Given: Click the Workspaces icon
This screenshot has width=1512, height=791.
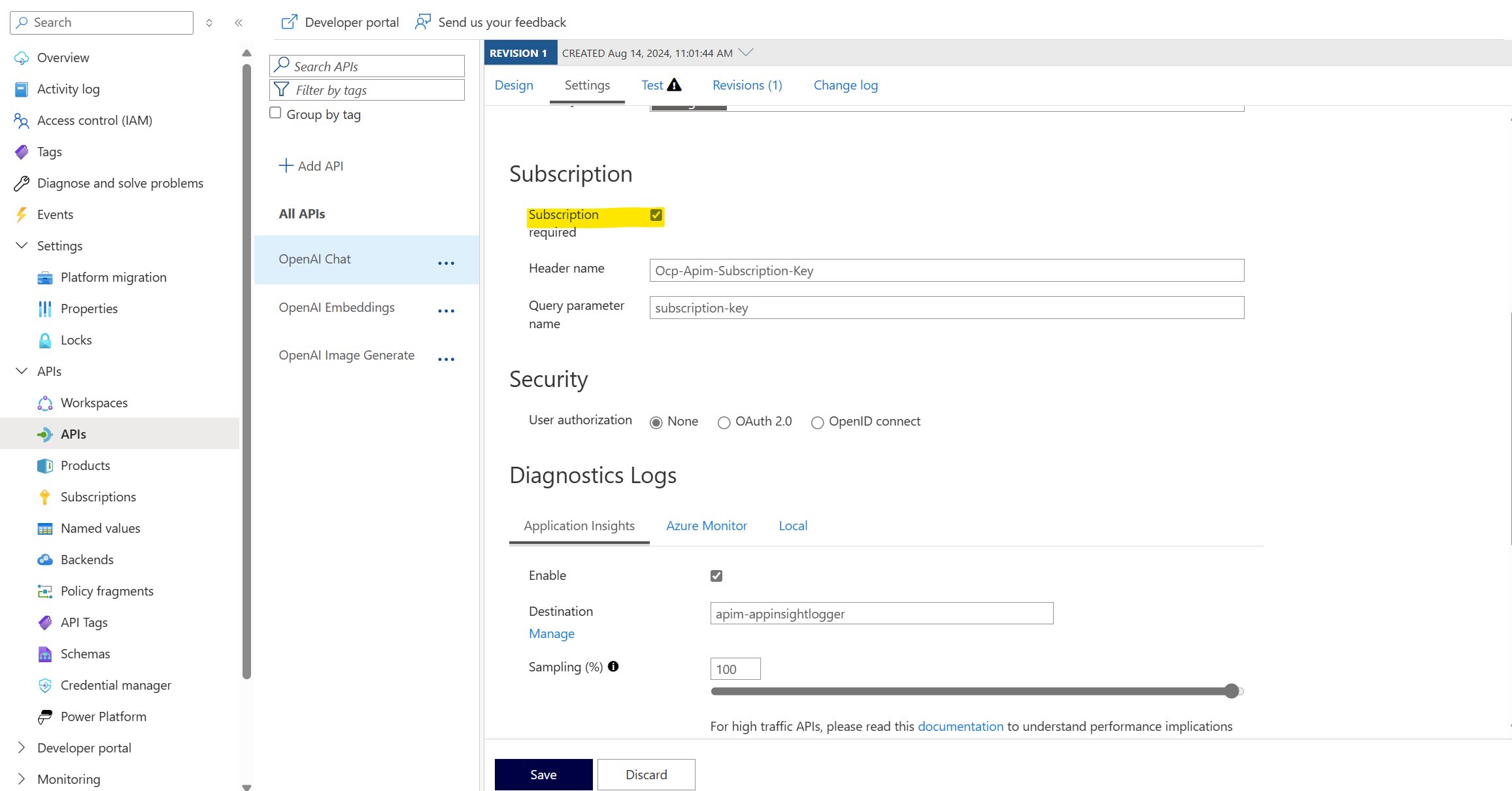Looking at the screenshot, I should click(45, 403).
